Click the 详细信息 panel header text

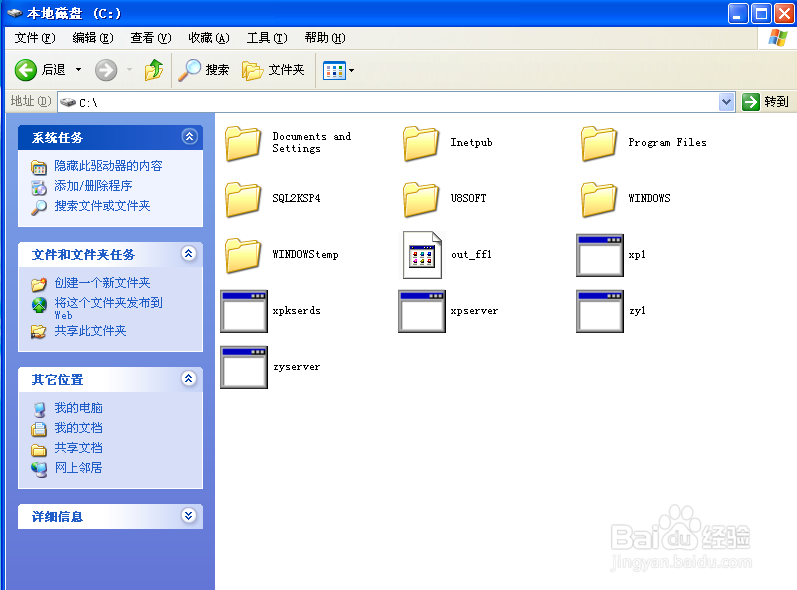point(57,517)
